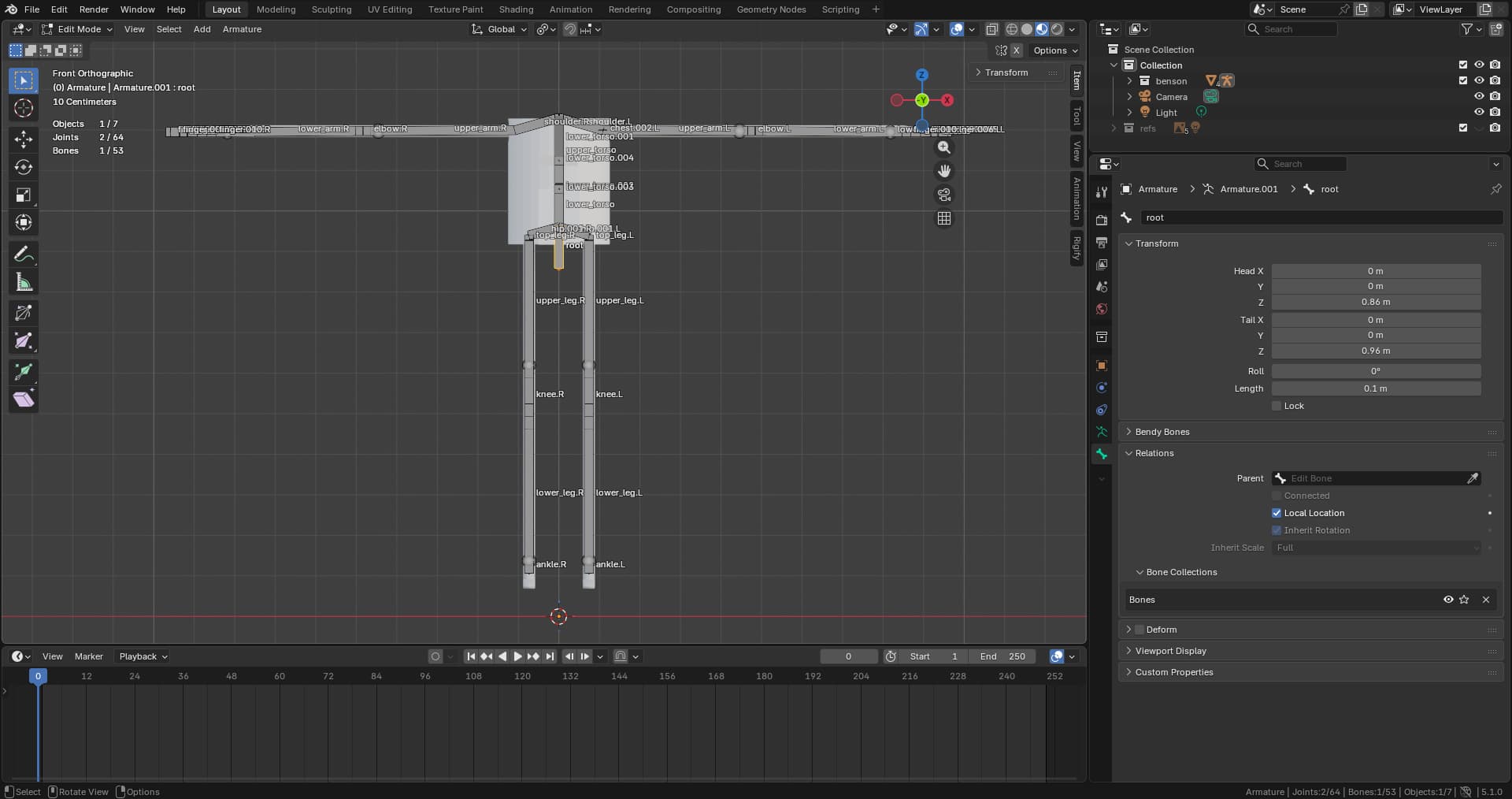Remove bone from Bones collection with X

(1486, 600)
